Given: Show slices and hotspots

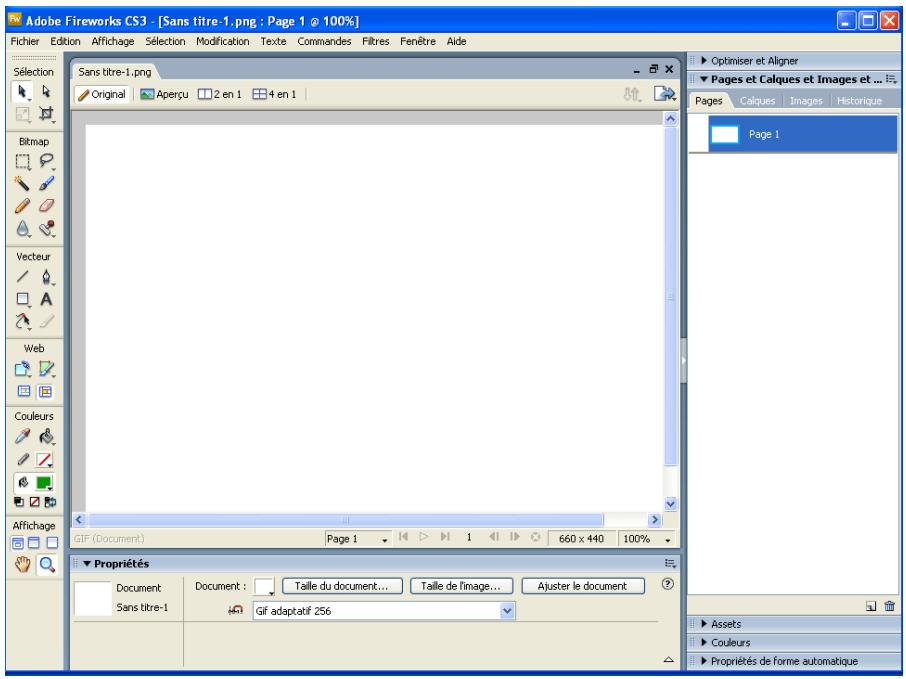Looking at the screenshot, I should pyautogui.click(x=45, y=391).
